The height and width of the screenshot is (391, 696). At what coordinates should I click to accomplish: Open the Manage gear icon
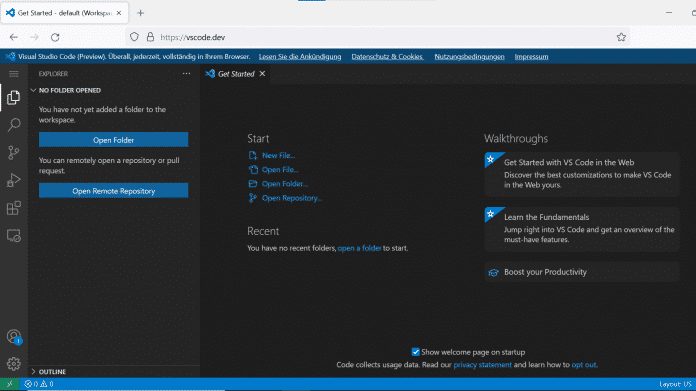pos(13,364)
